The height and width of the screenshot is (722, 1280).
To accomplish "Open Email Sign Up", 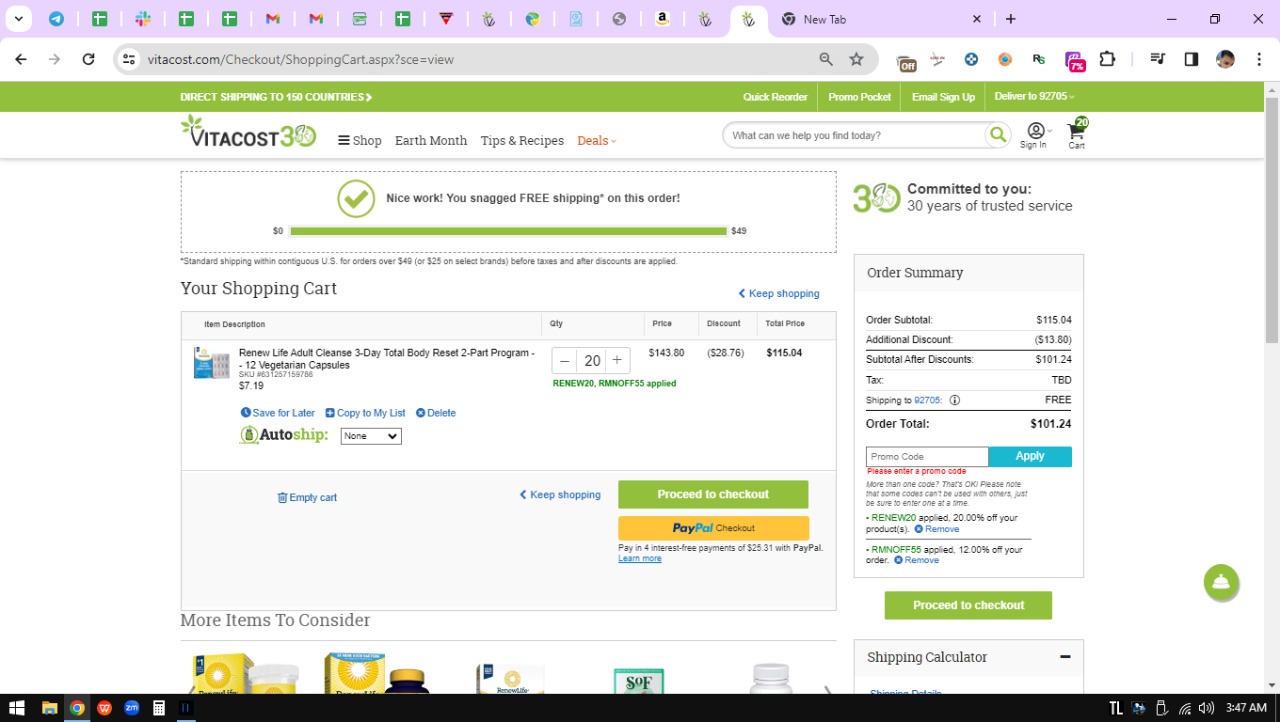I will pyautogui.click(x=943, y=97).
